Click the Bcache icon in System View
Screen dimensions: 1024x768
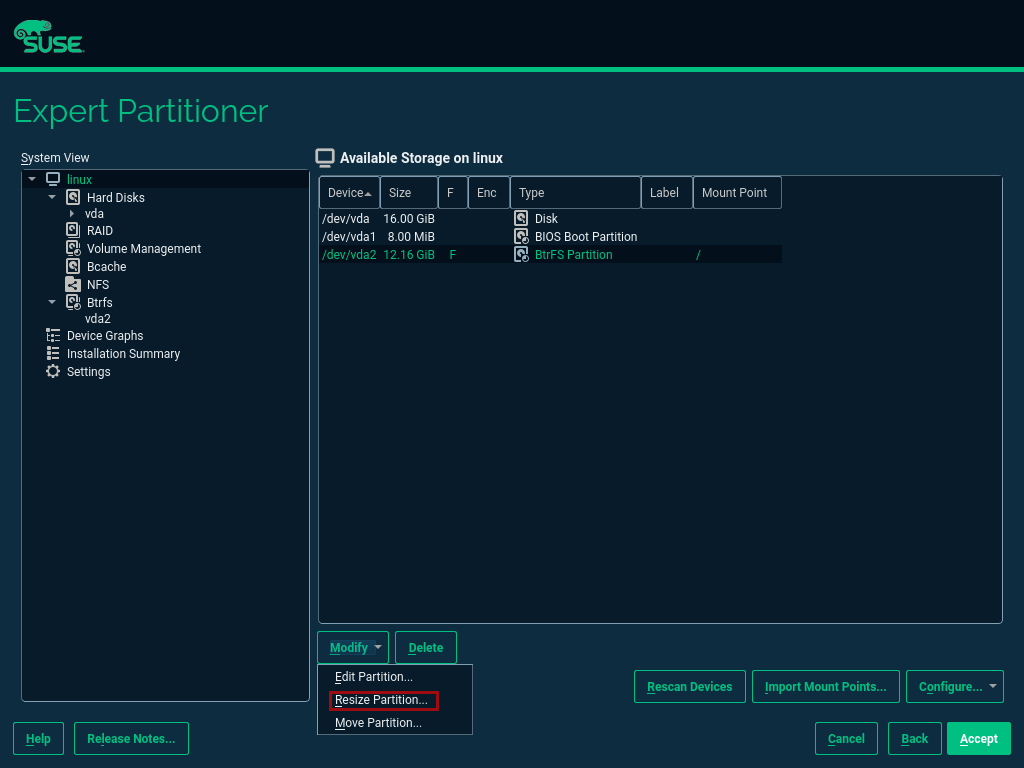pyautogui.click(x=71, y=266)
